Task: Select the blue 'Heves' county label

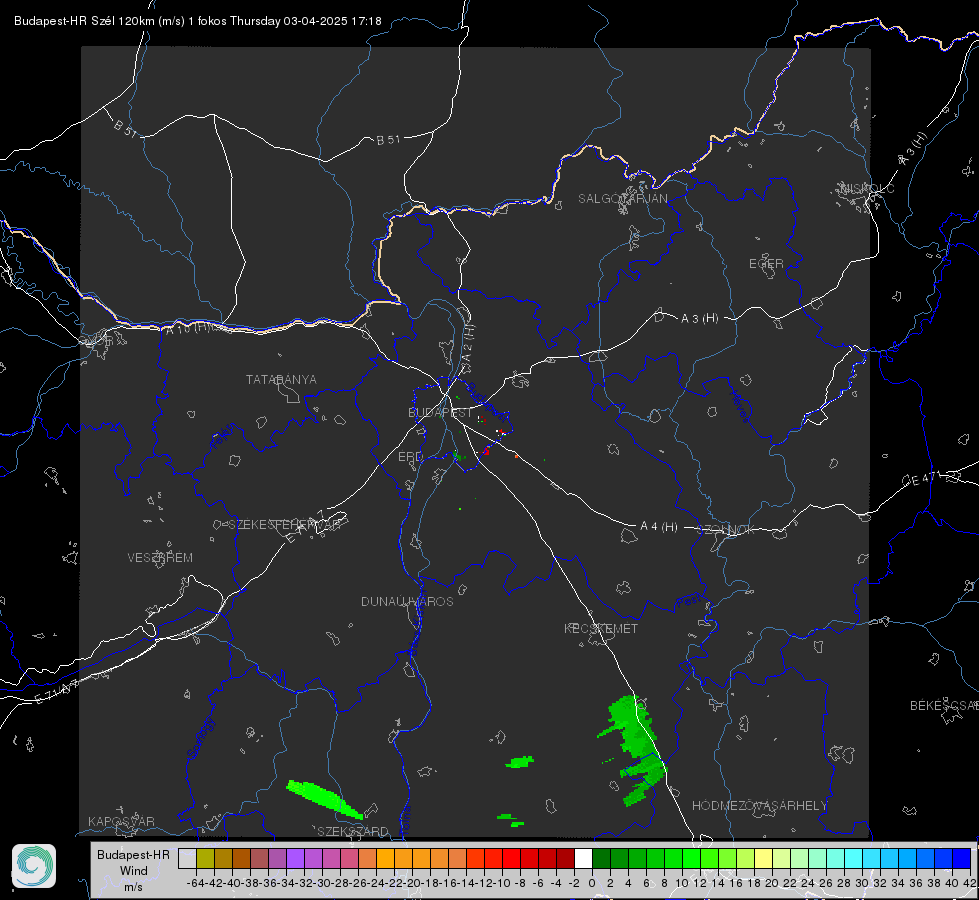Action: coord(739,407)
